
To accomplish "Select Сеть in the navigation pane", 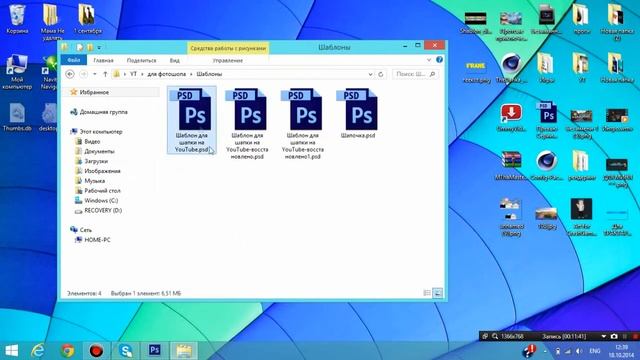I will click(85, 230).
